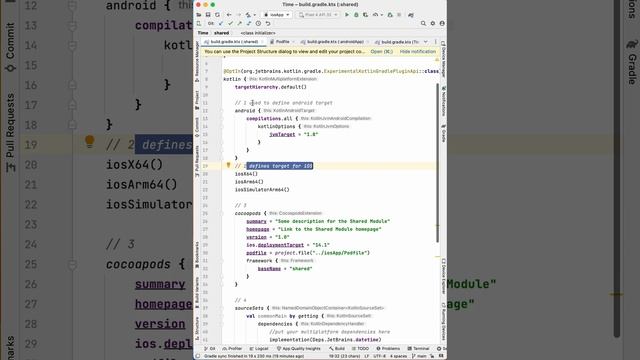Click the Show History clock icon

258,24
